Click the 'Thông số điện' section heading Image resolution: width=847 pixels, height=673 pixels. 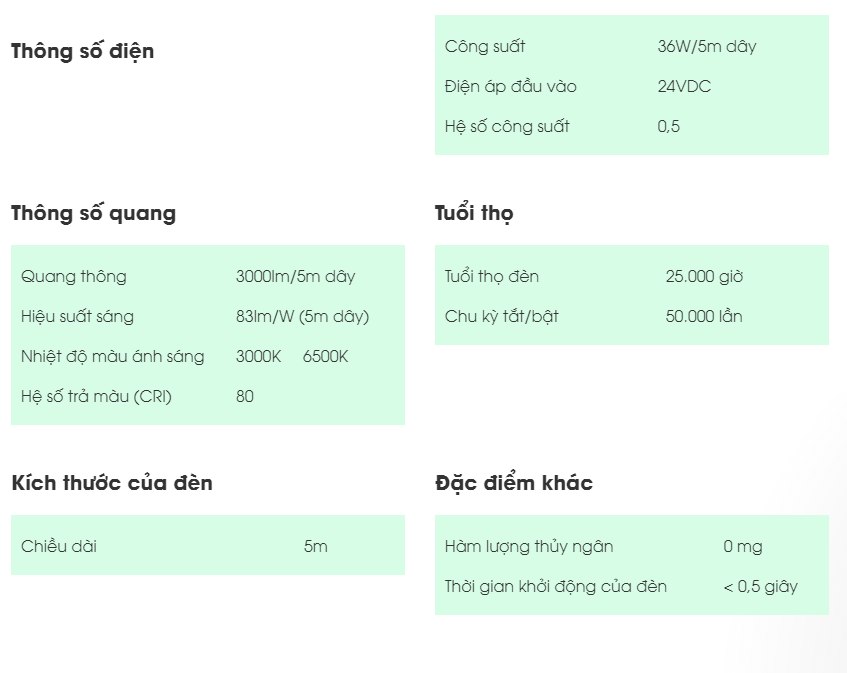(82, 51)
